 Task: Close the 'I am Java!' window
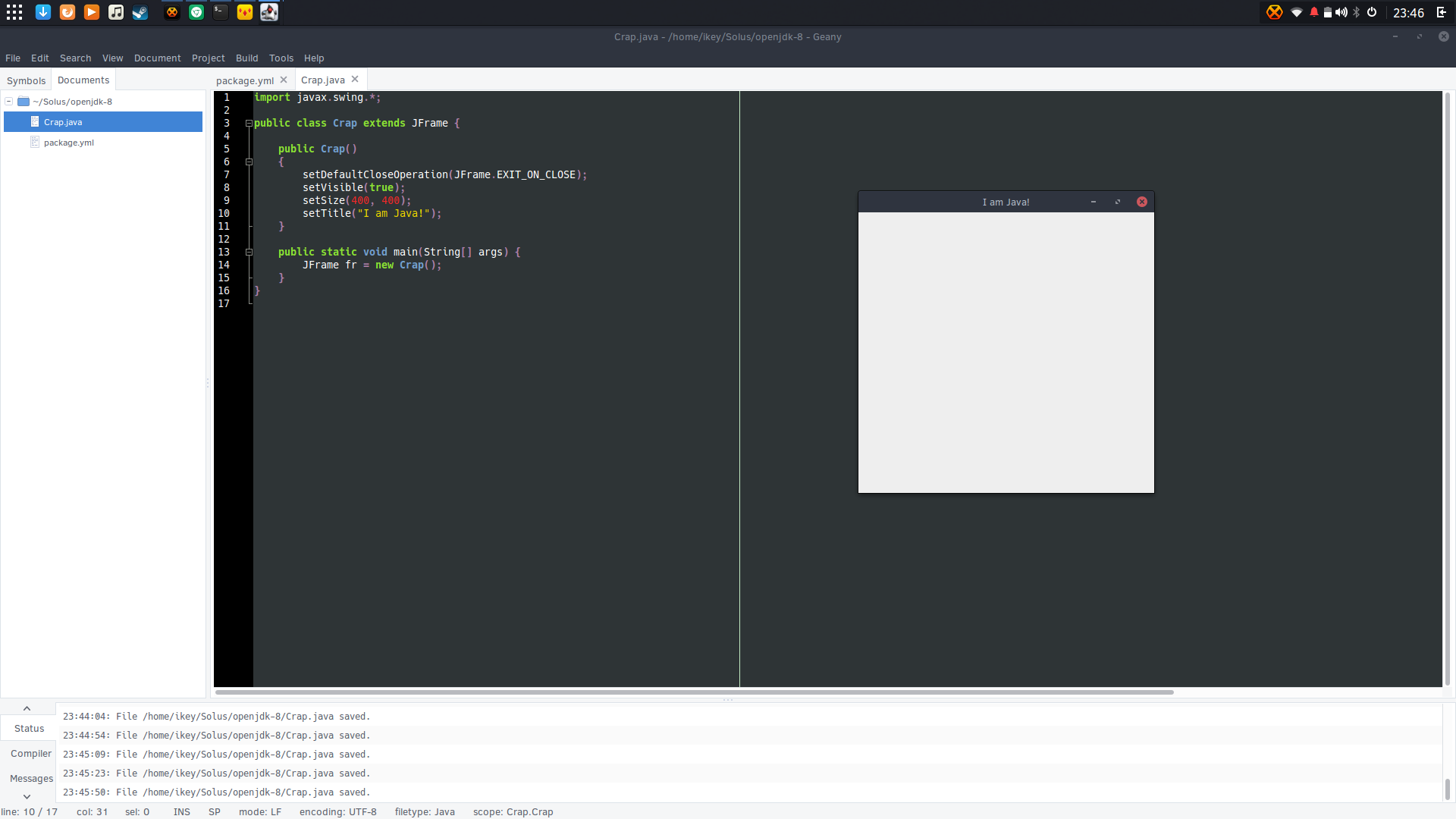[x=1142, y=202]
